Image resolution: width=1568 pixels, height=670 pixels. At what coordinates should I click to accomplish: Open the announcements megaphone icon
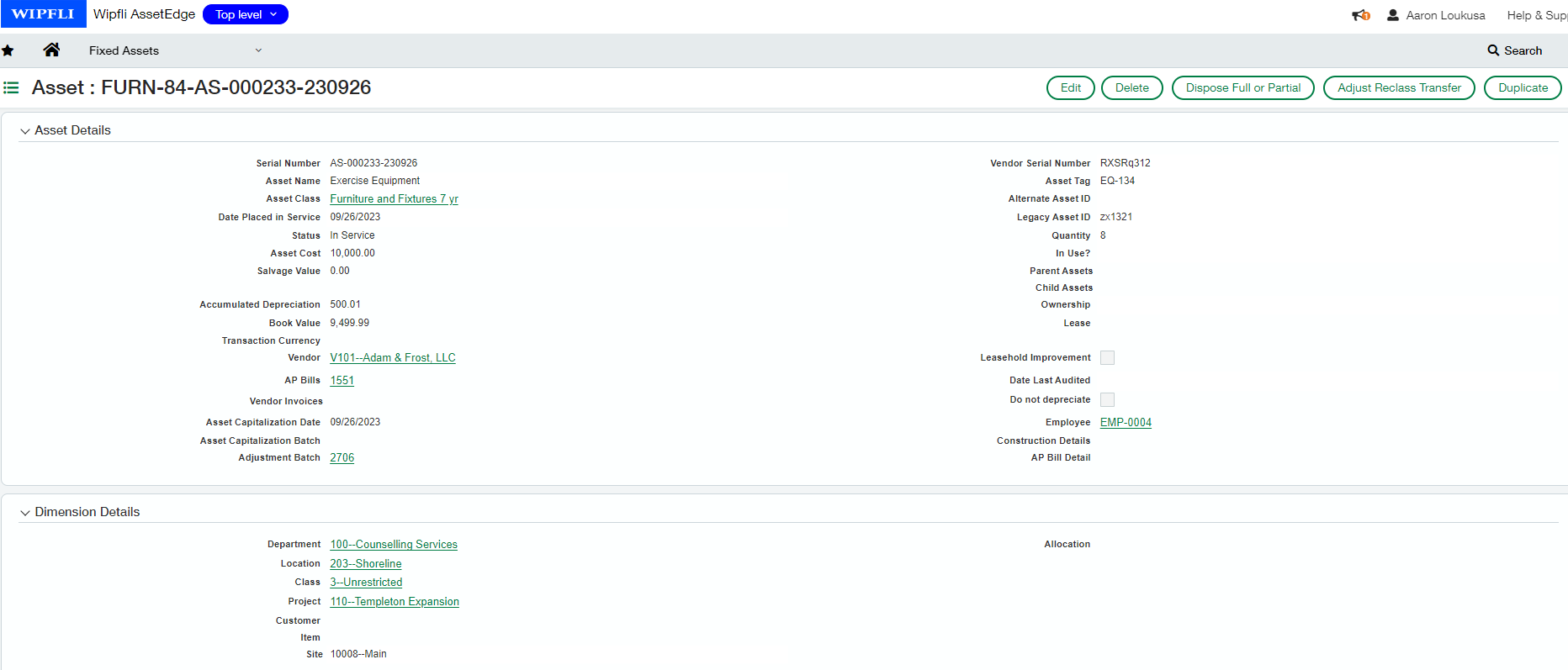coord(1360,15)
